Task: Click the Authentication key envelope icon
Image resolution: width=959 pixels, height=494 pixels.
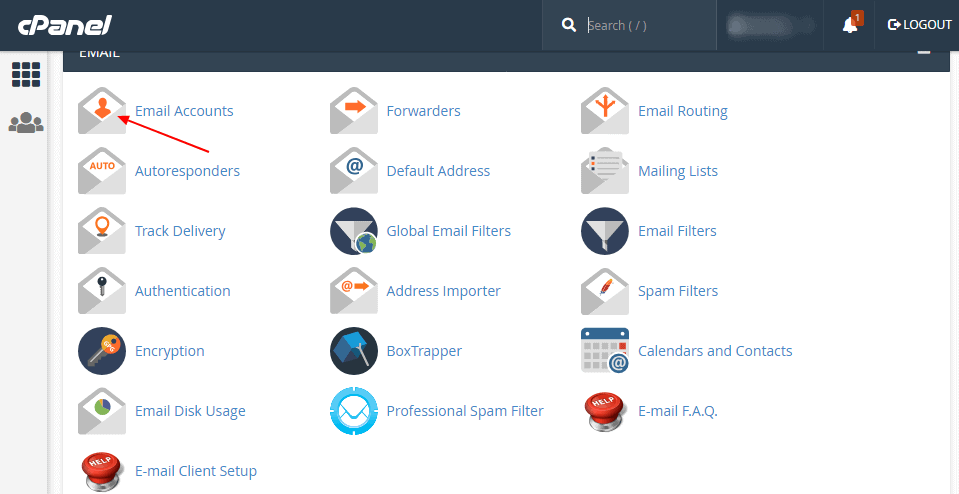Action: click(x=102, y=290)
